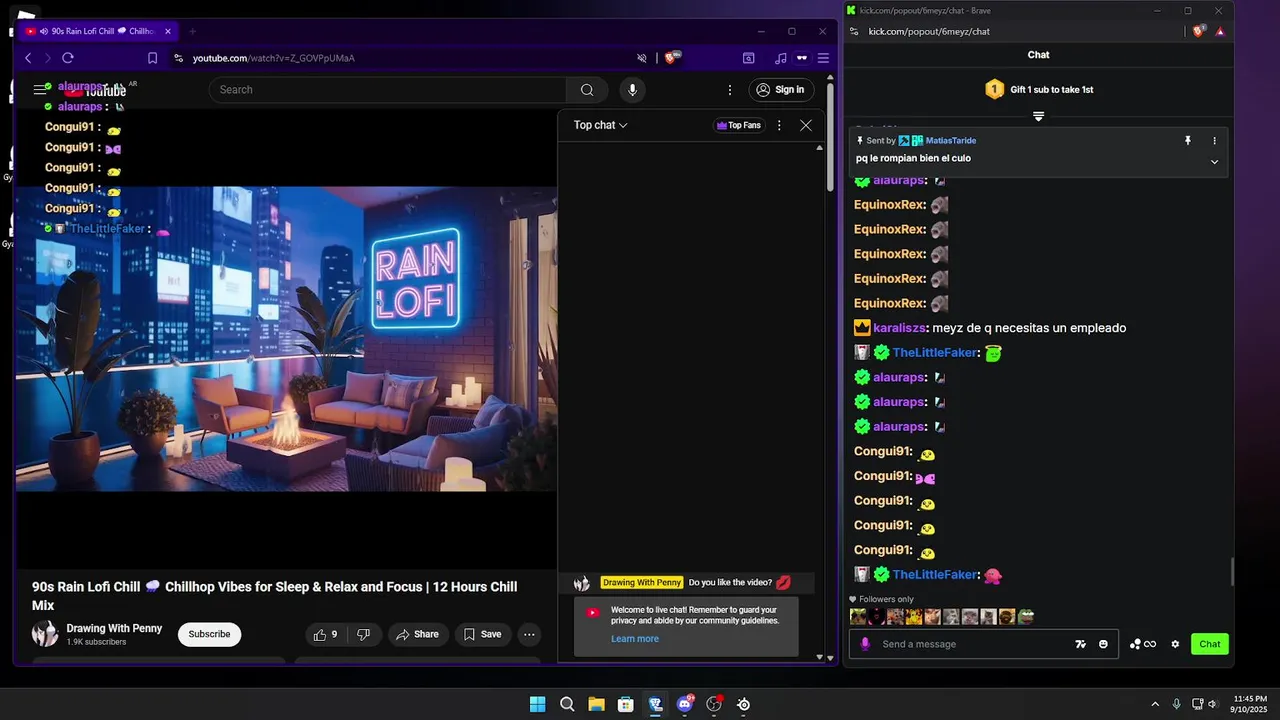The width and height of the screenshot is (1280, 720).
Task: Reload the YouTube page in the browser
Action: tap(68, 58)
